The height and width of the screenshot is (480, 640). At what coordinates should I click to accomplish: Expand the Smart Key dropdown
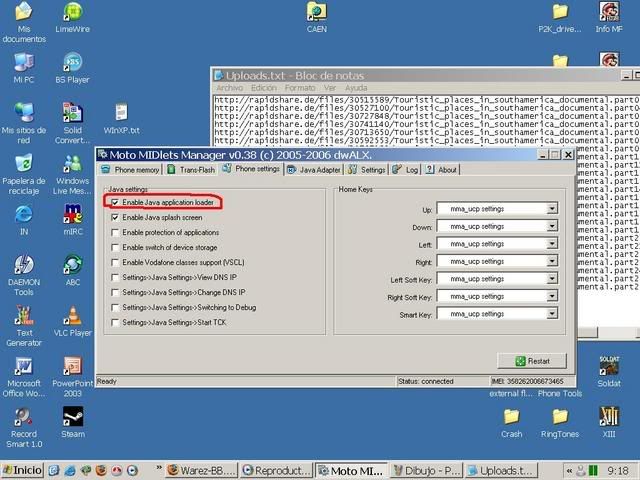coord(552,314)
